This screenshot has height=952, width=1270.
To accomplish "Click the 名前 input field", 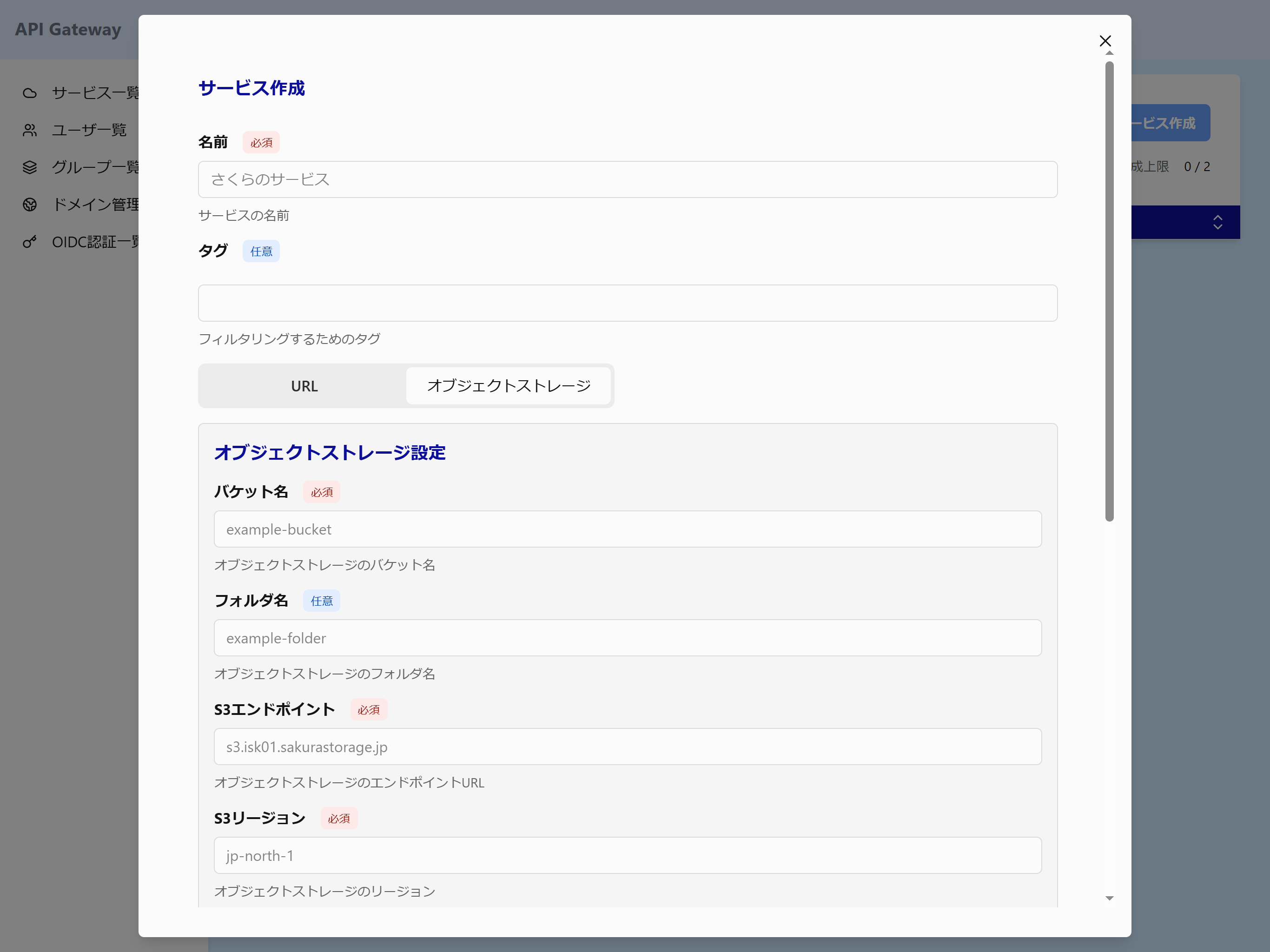I will tap(627, 180).
